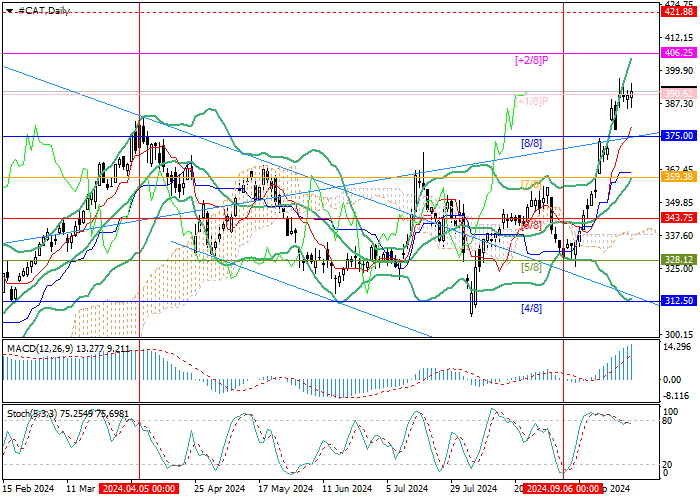This screenshot has width=700, height=500.
Task: Select the 421.88 red price label
Action: (x=679, y=12)
